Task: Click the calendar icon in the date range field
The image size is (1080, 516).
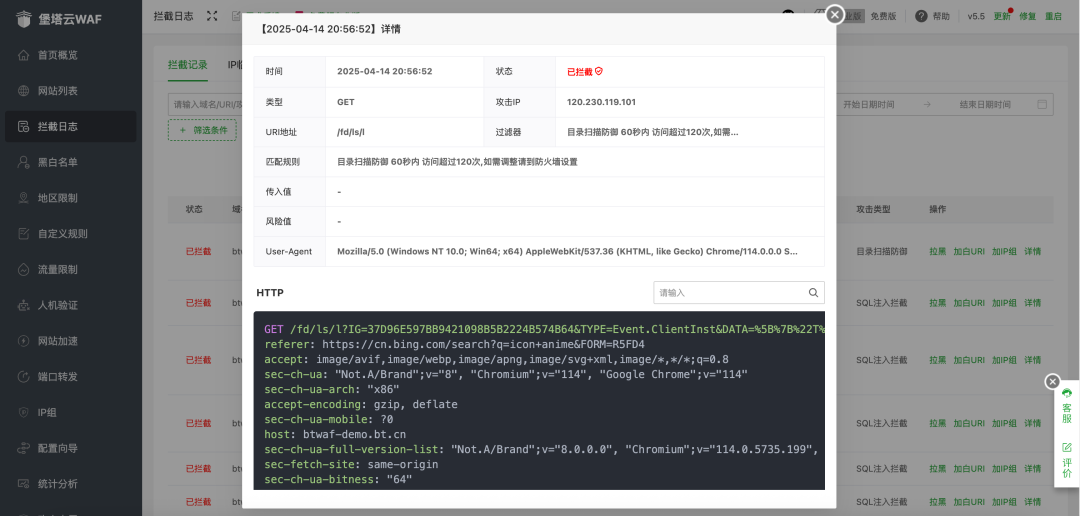Action: point(1042,104)
